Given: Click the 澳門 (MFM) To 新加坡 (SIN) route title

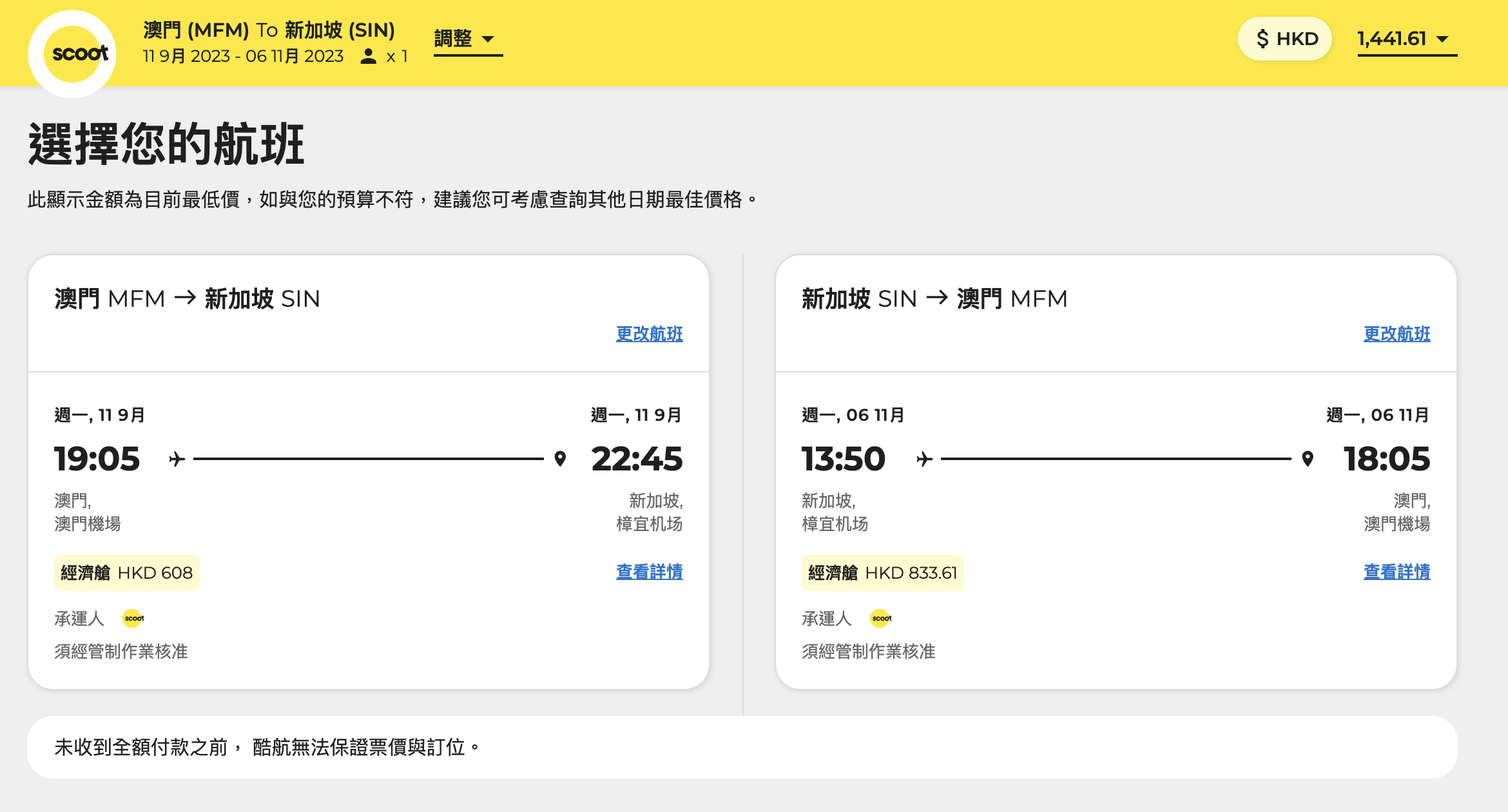Looking at the screenshot, I should click(269, 30).
